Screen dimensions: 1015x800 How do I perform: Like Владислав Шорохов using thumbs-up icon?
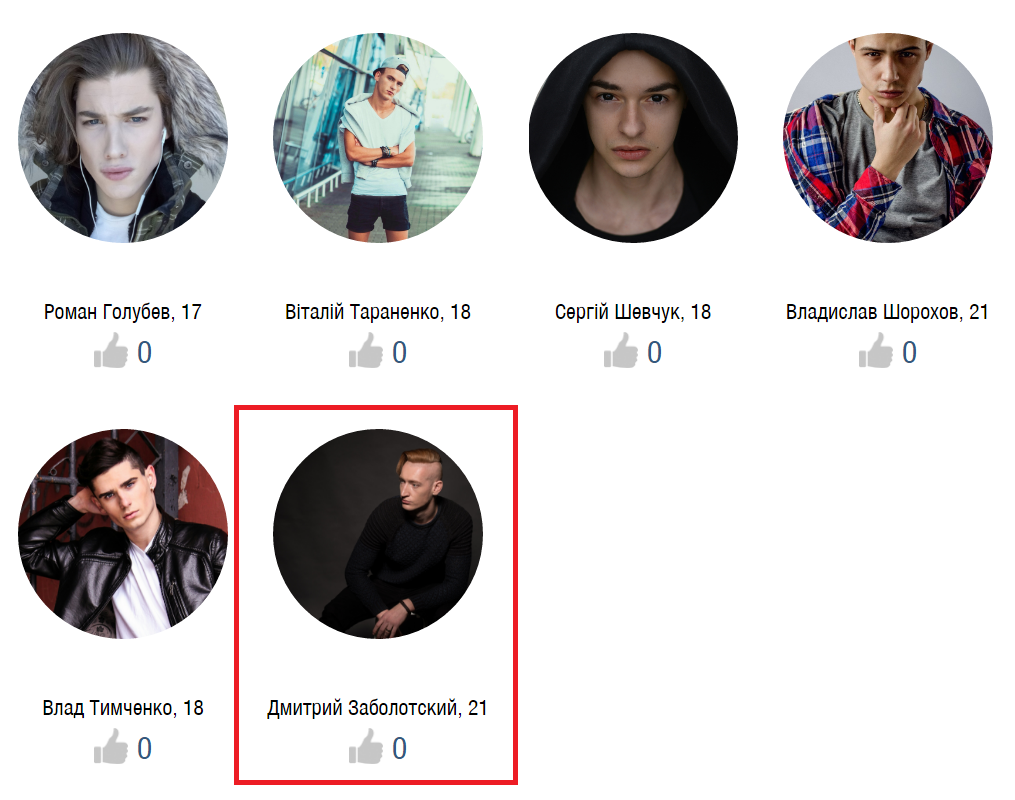(x=876, y=351)
